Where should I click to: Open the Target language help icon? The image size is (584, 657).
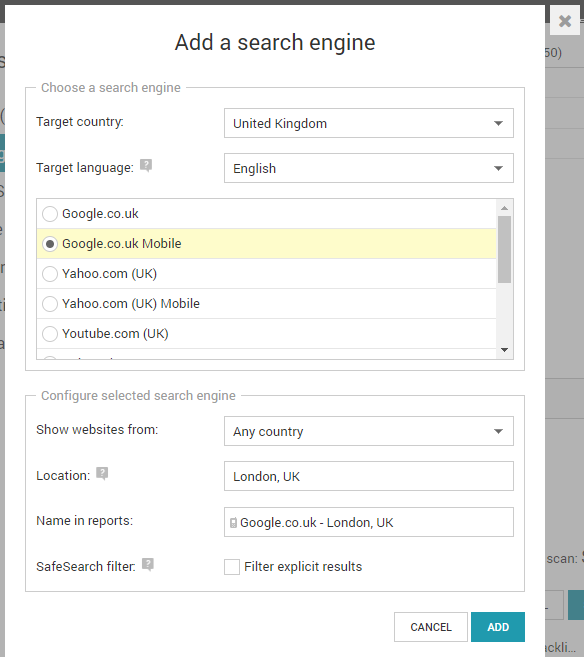click(146, 166)
